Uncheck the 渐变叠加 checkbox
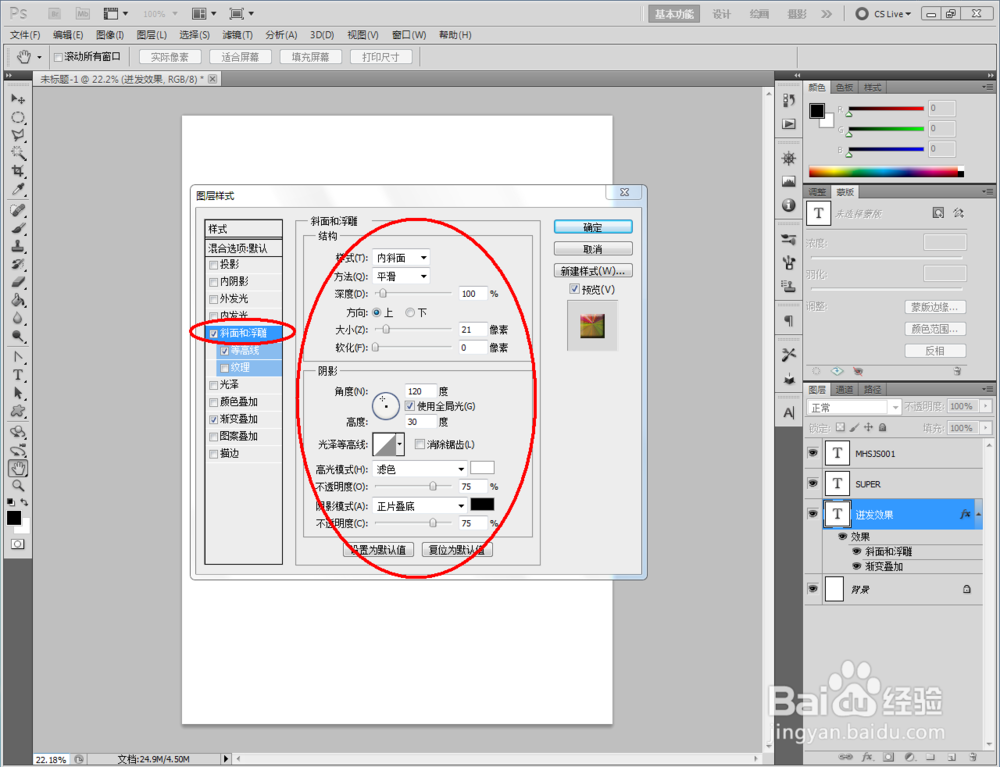The width and height of the screenshot is (1000, 767). coord(214,420)
